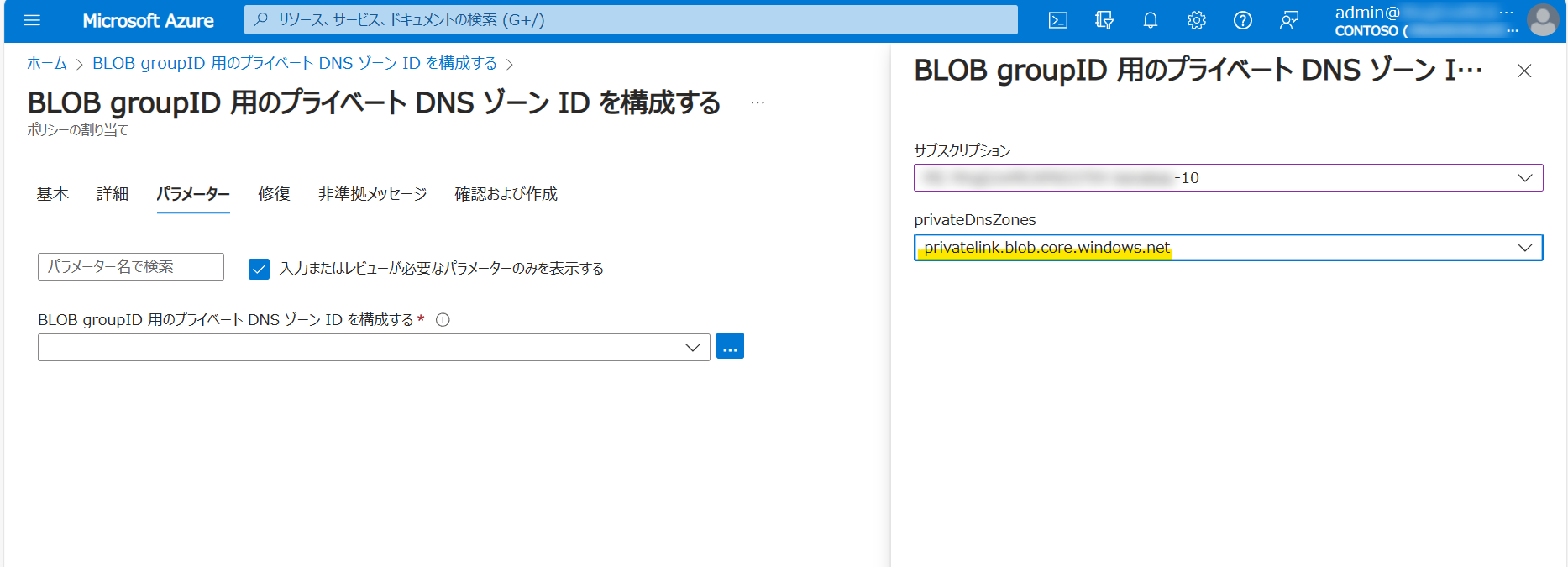1568x567 pixels.
Task: Click the ellipsis next to the page title
Action: coord(758,102)
